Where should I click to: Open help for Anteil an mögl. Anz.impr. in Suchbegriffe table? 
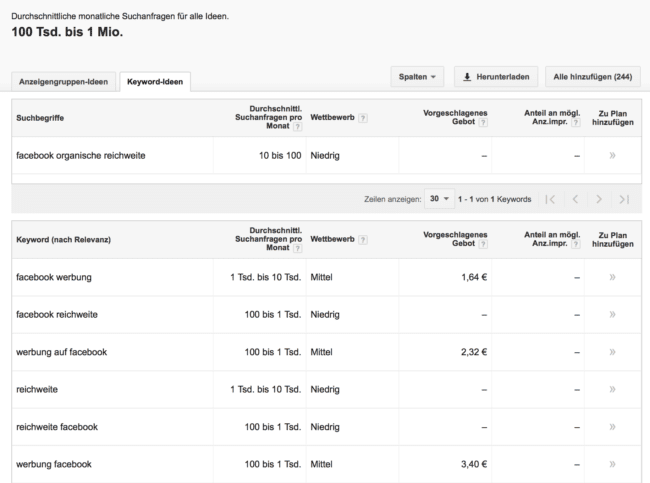575,122
